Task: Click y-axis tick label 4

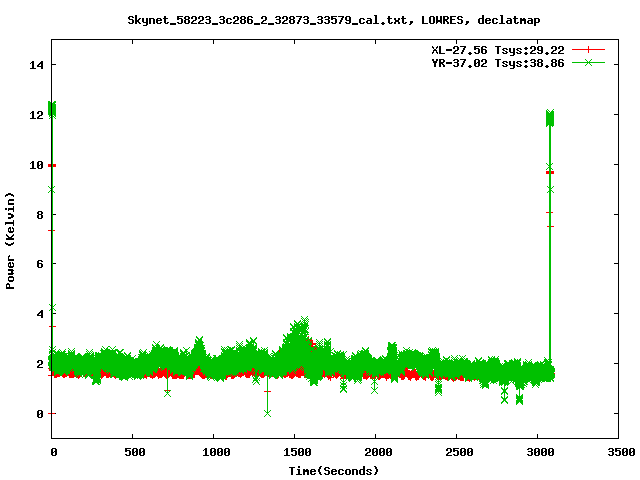Action: (x=40, y=314)
